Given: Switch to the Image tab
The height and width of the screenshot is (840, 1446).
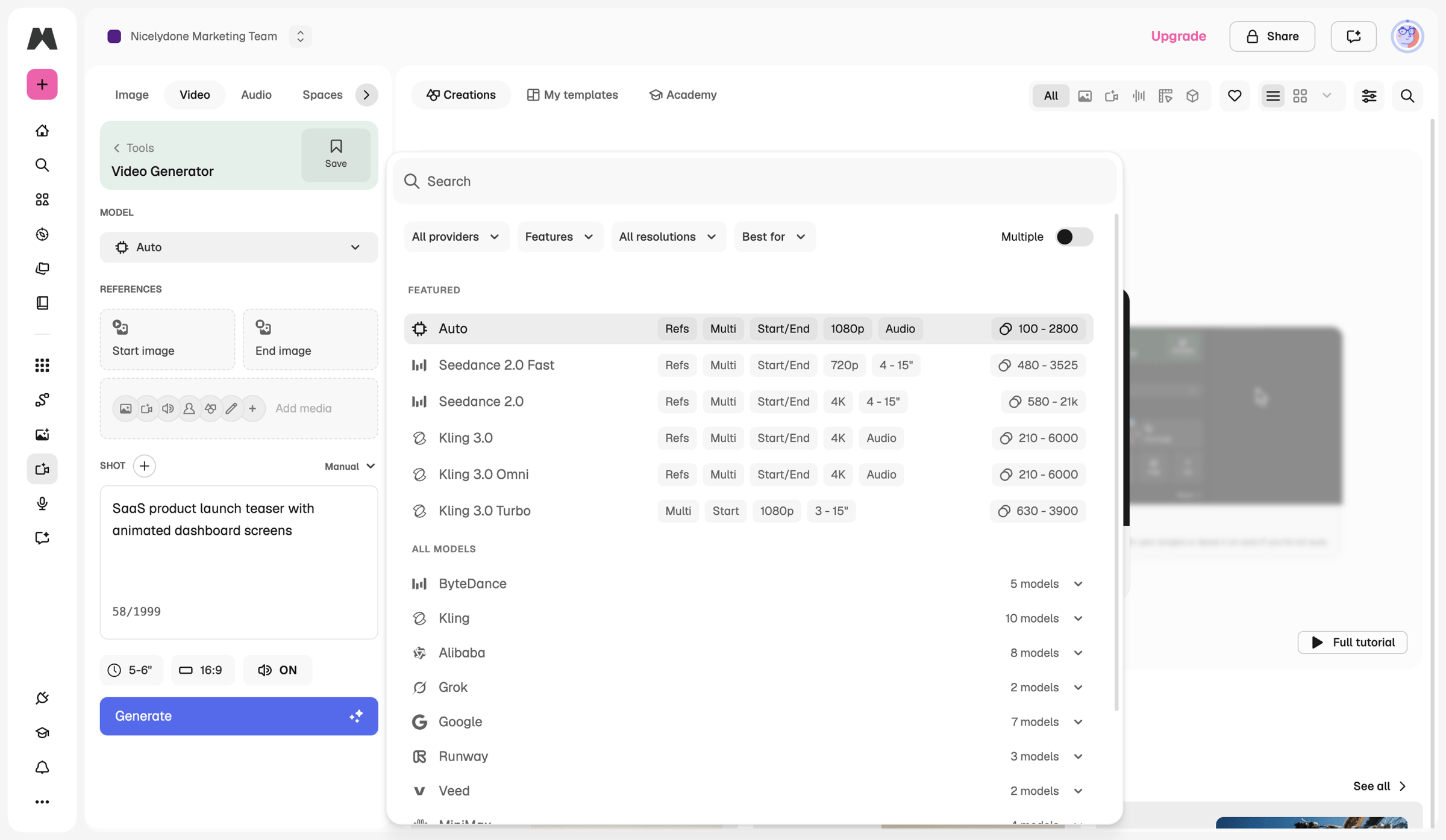Looking at the screenshot, I should pyautogui.click(x=132, y=95).
